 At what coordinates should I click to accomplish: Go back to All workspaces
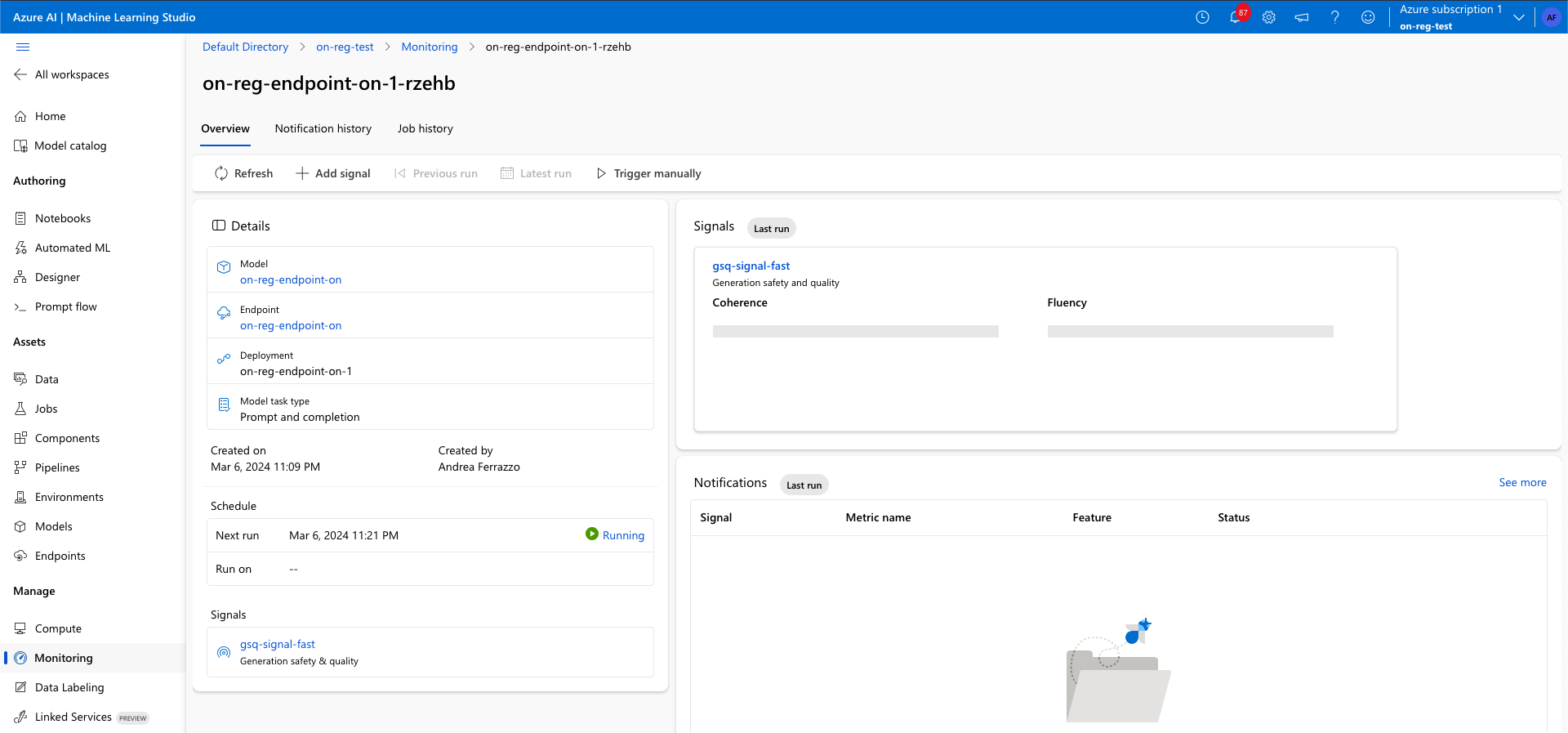tap(62, 74)
